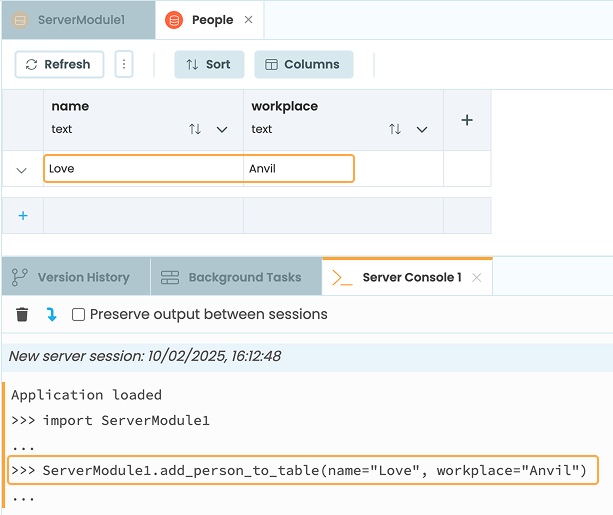Click the Sort button
Image resolution: width=613 pixels, height=515 pixels.
pyautogui.click(x=208, y=64)
